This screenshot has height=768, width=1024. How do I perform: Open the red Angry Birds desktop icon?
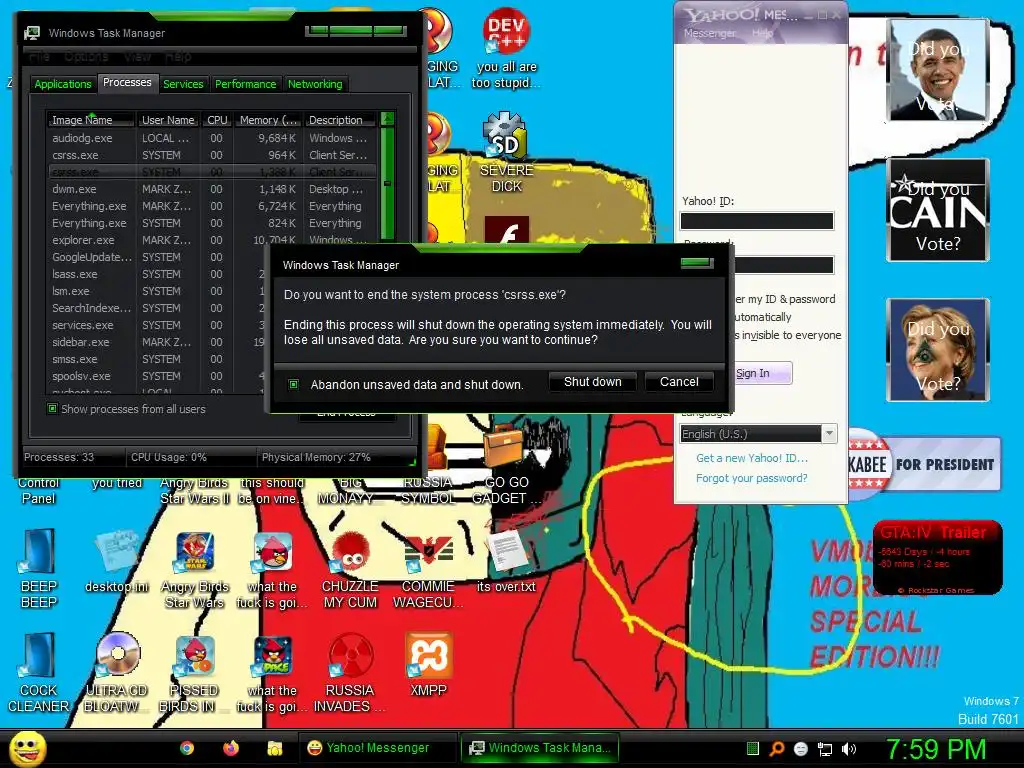[272, 553]
